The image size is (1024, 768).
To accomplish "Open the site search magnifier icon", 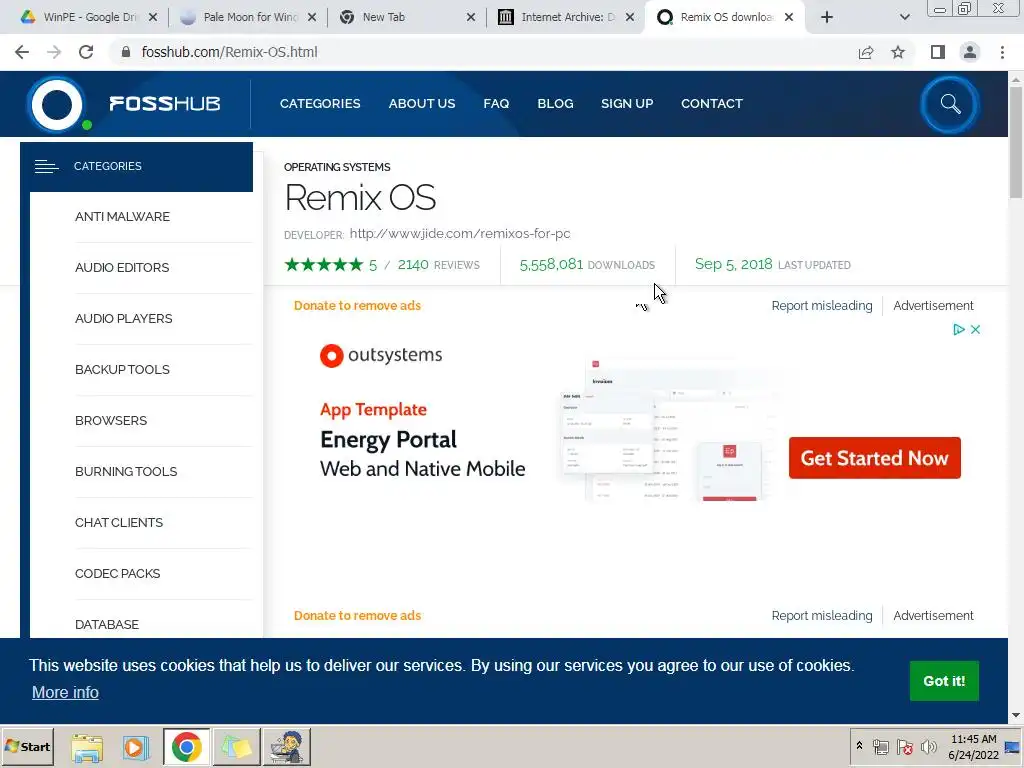I will pyautogui.click(x=950, y=104).
